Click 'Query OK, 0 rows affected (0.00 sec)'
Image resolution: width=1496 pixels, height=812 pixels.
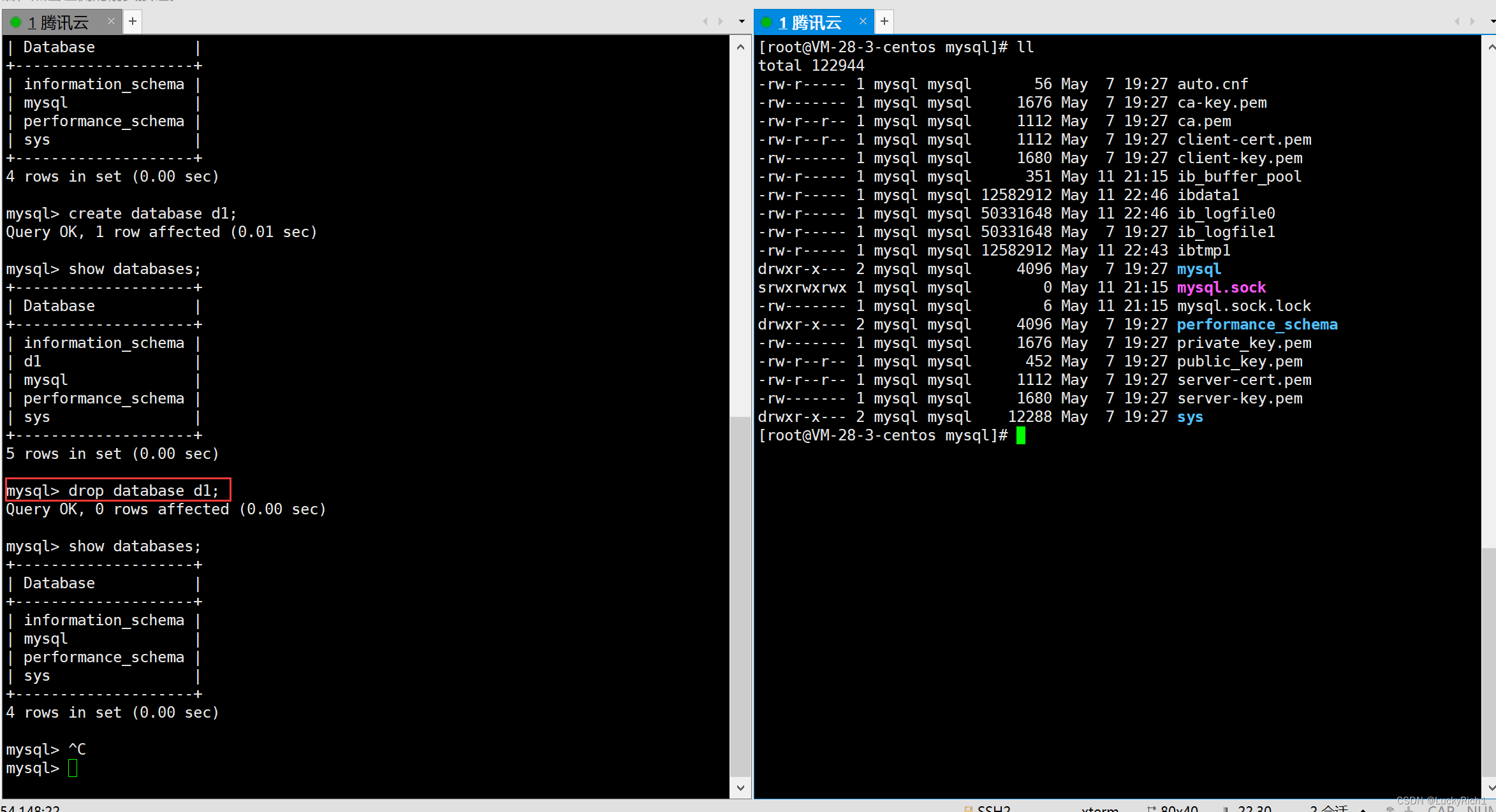[x=166, y=510]
